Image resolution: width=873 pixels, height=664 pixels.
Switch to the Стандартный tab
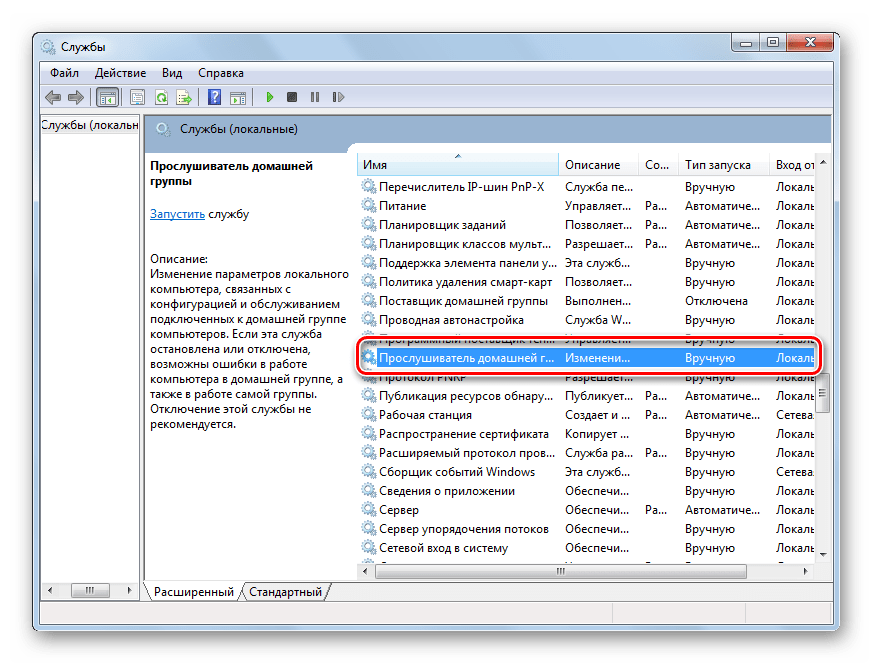(x=286, y=592)
